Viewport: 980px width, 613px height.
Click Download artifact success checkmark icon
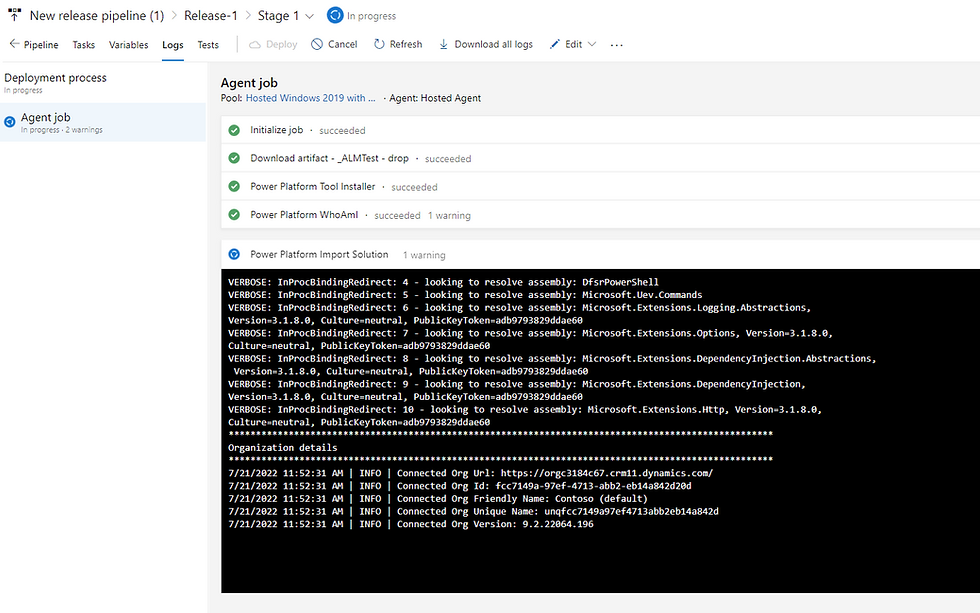pos(234,158)
